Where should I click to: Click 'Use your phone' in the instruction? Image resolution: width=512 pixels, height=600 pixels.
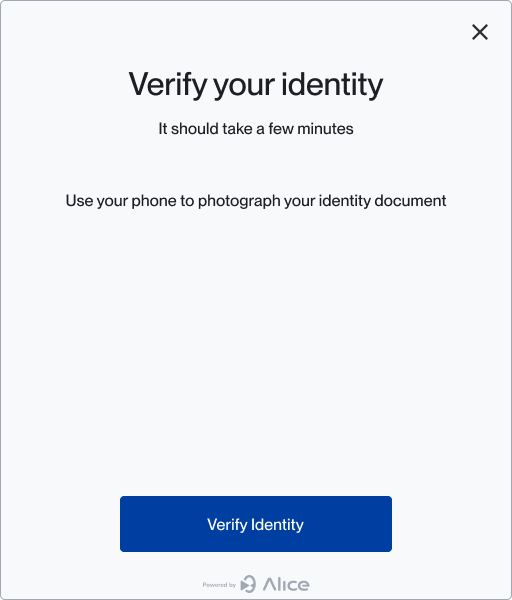click(121, 201)
